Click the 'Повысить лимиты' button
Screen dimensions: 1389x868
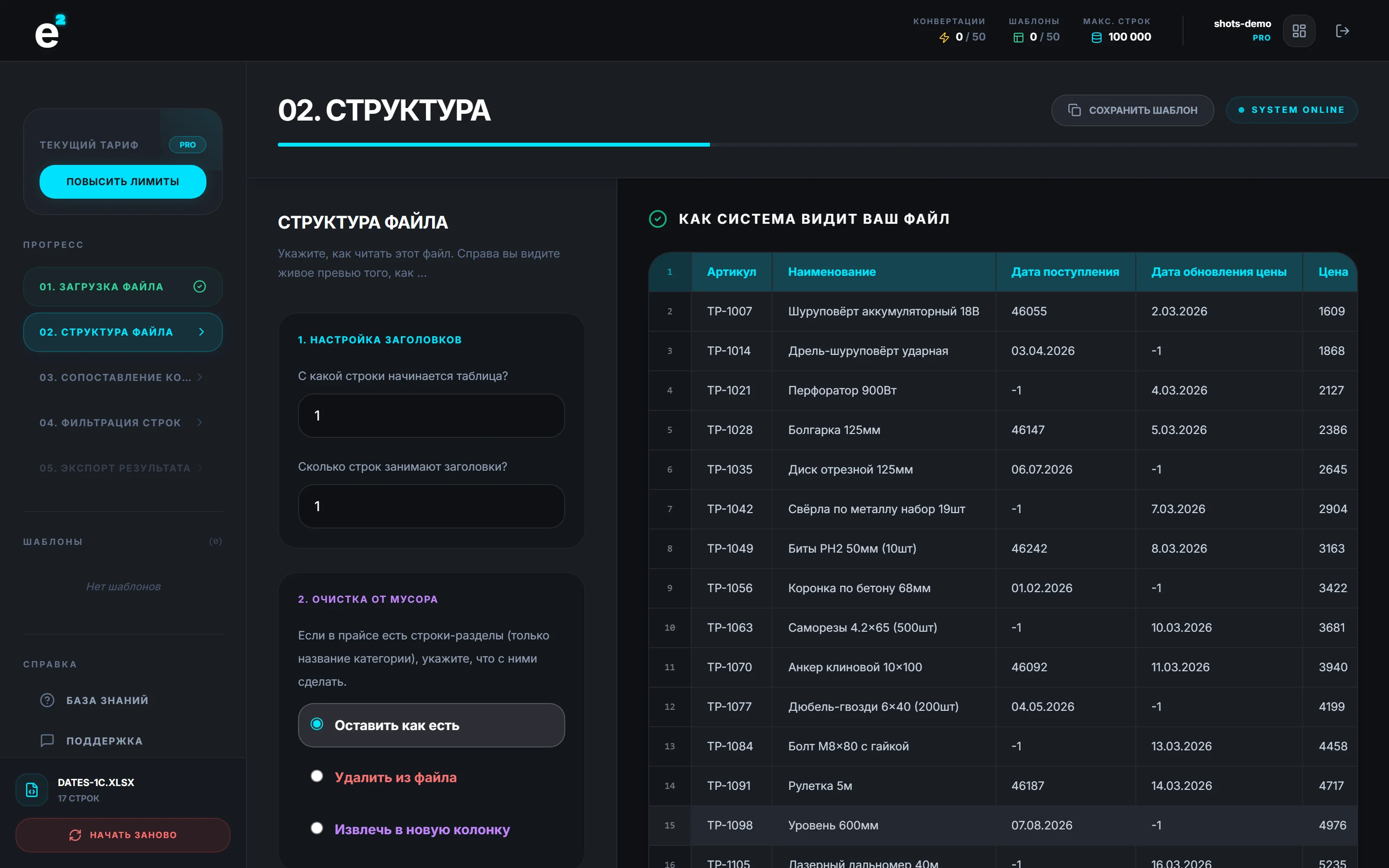pos(123,182)
